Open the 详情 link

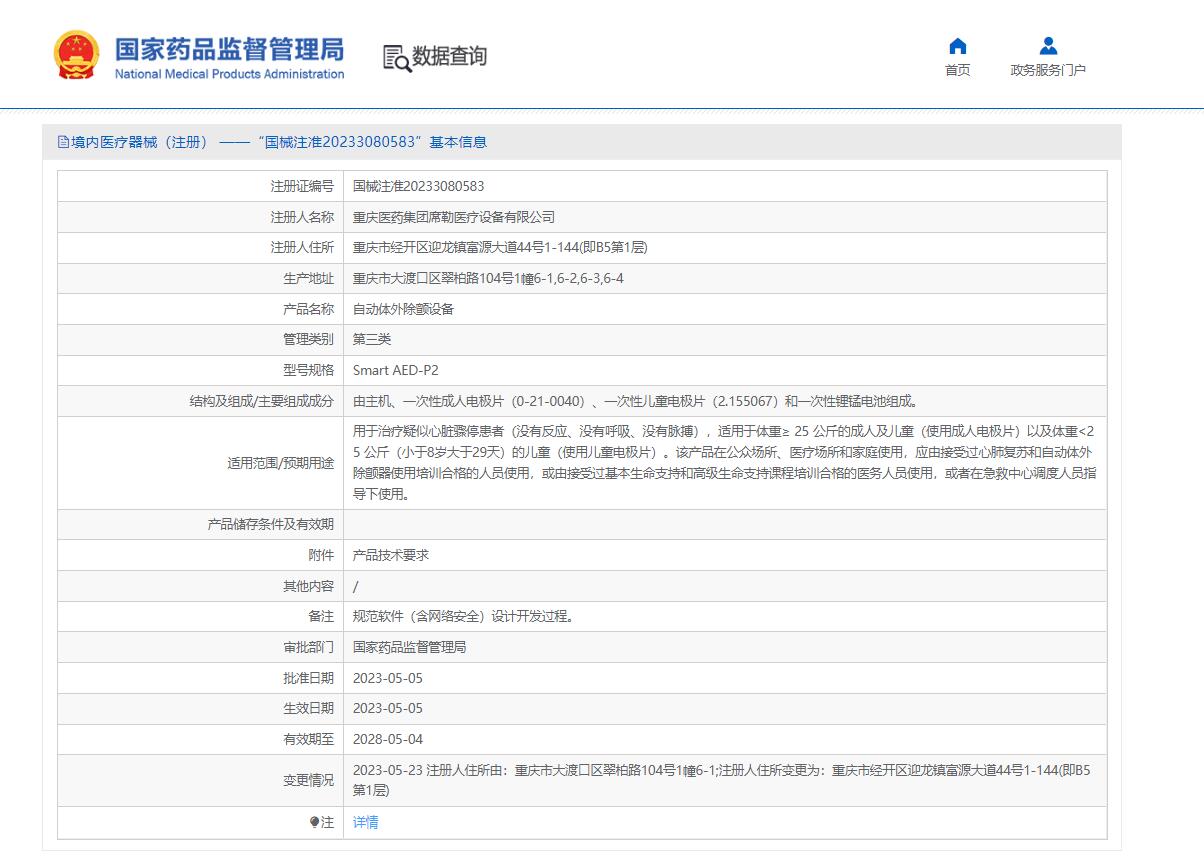click(x=365, y=822)
